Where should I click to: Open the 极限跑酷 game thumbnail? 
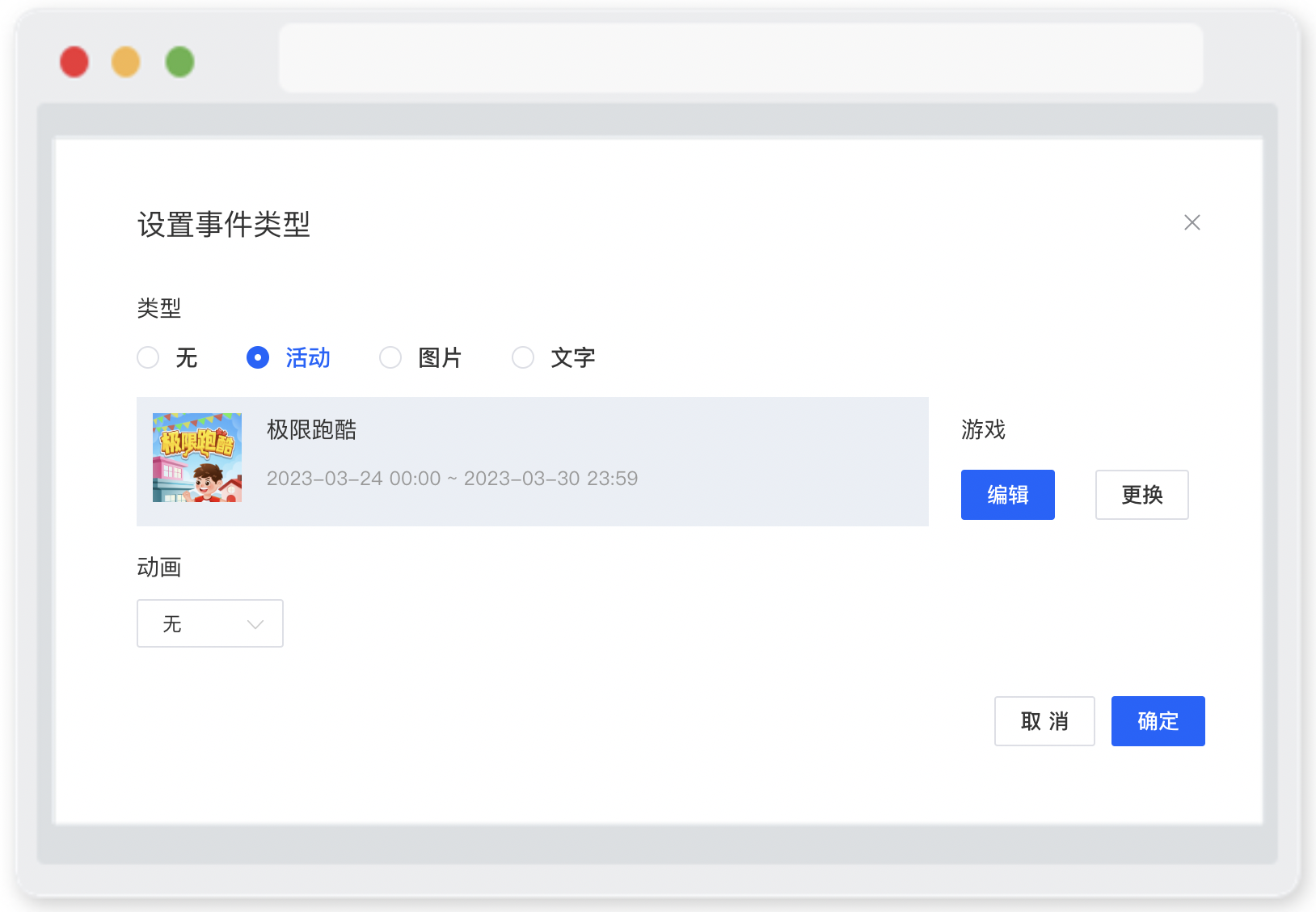(197, 458)
